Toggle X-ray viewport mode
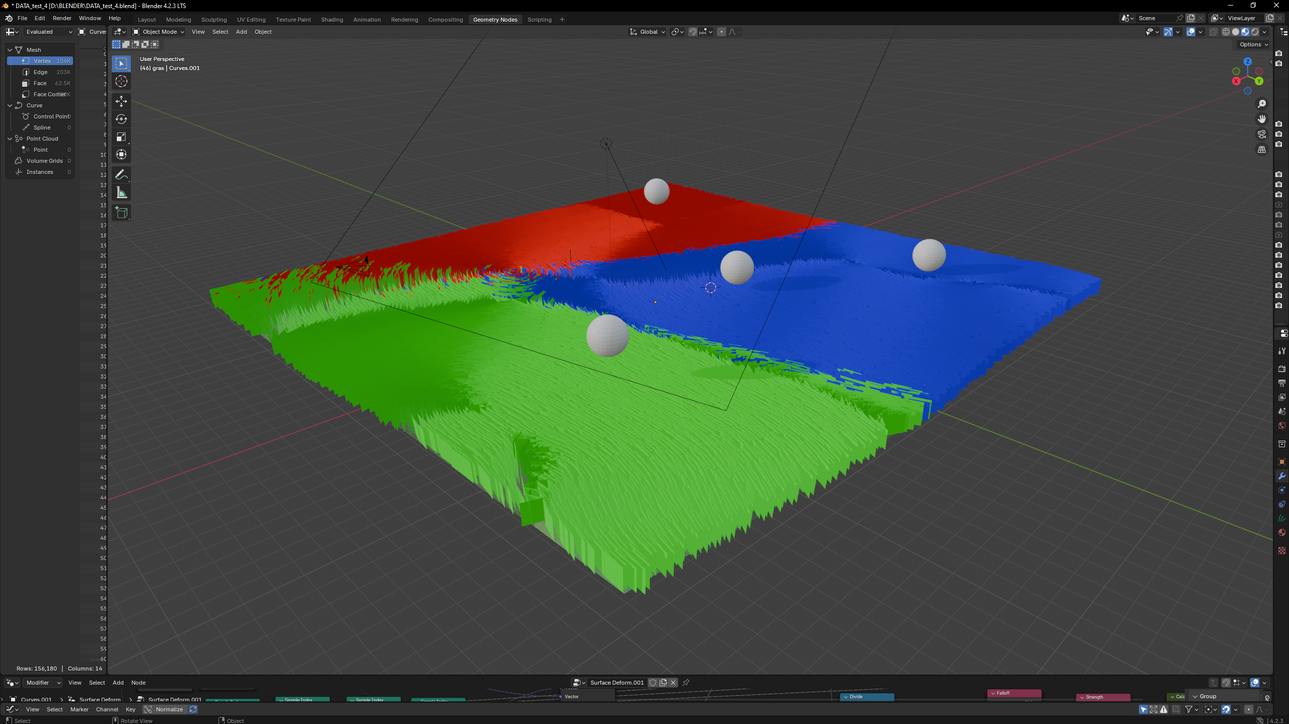The width and height of the screenshot is (1289, 724). click(1213, 32)
